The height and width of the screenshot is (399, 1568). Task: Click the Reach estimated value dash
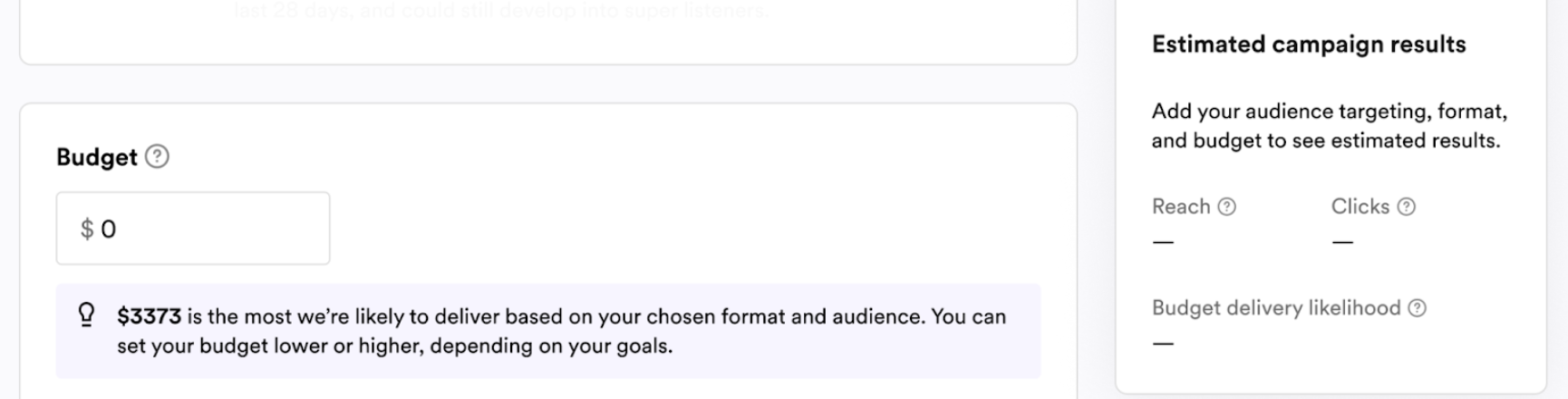pos(1163,242)
